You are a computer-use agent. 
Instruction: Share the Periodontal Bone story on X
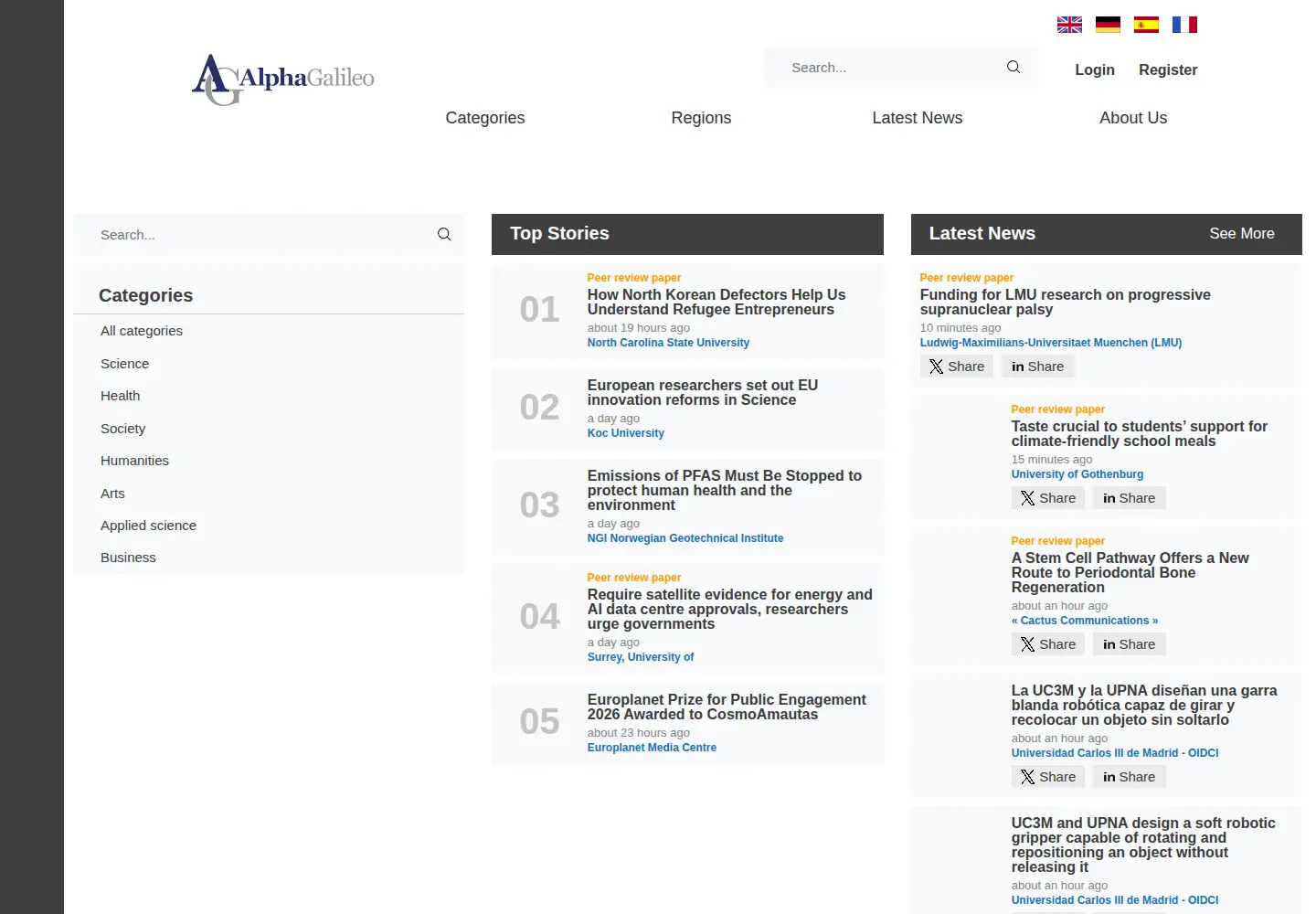tap(1048, 644)
